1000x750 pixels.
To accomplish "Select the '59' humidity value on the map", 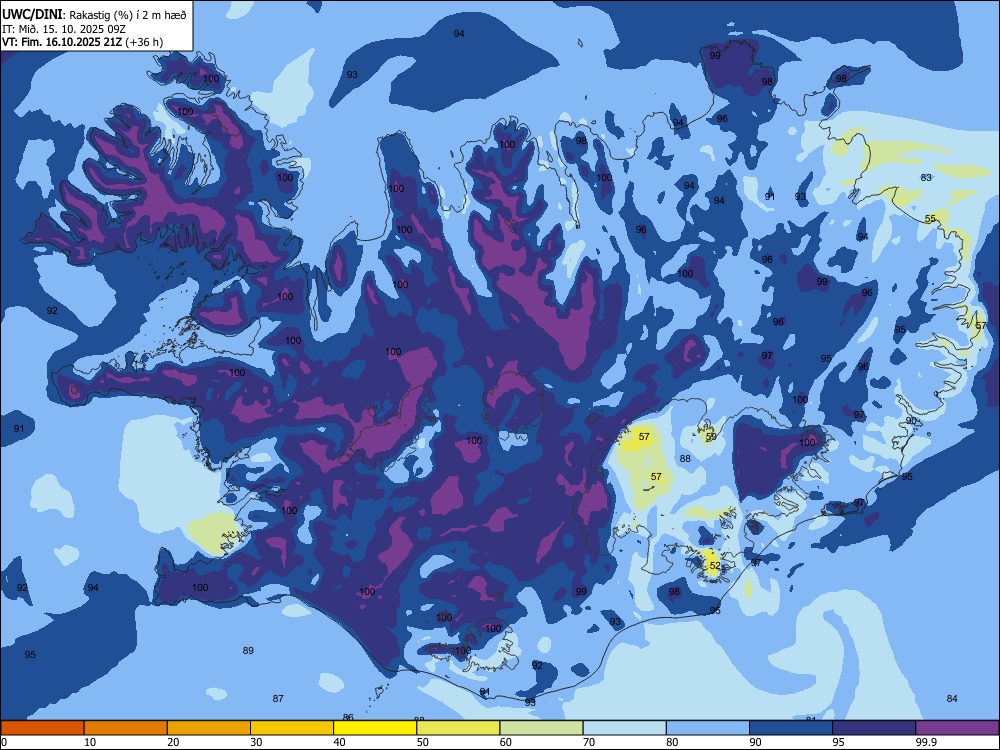I will [711, 436].
